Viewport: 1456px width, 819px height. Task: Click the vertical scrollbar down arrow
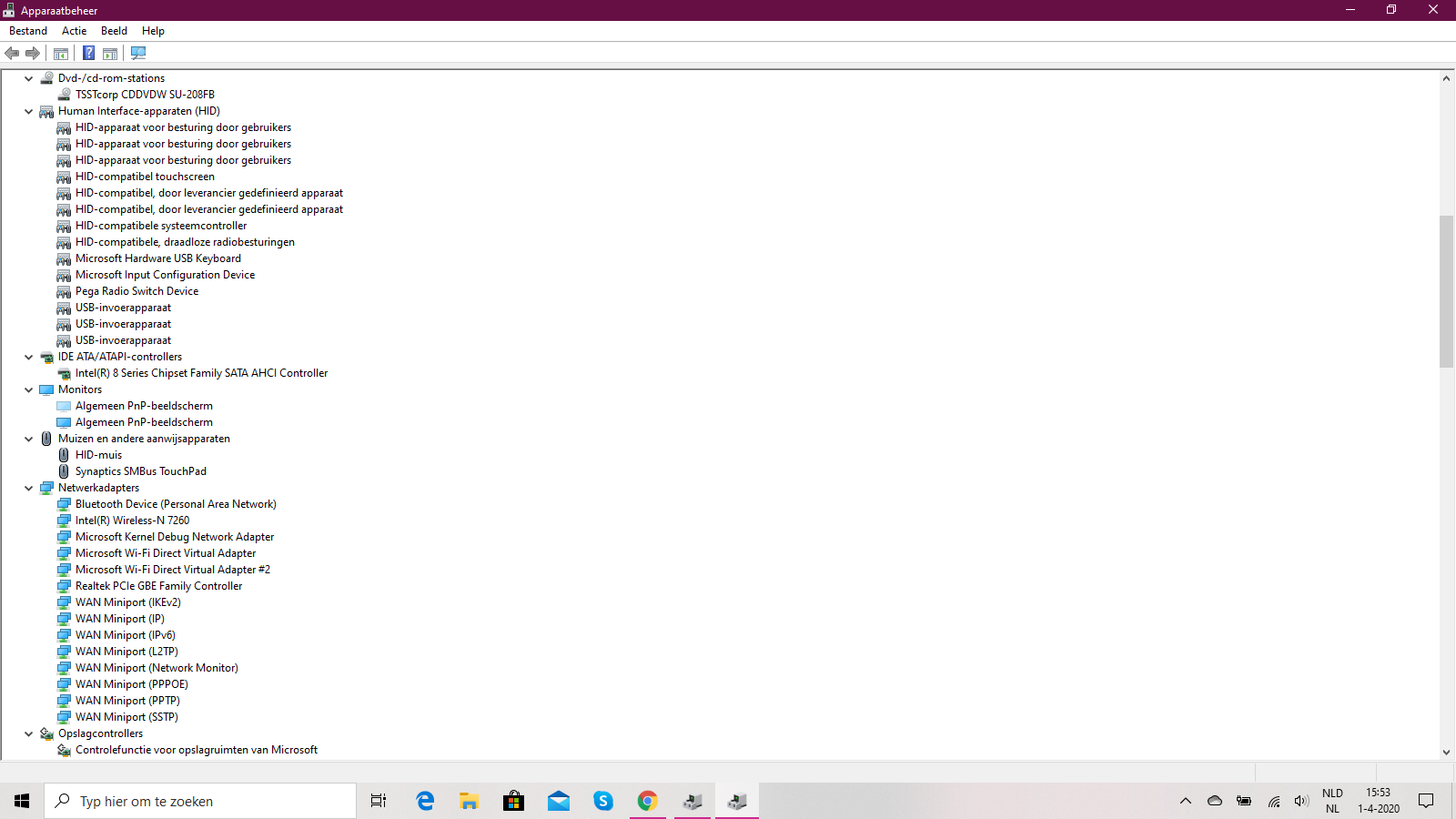click(1446, 753)
